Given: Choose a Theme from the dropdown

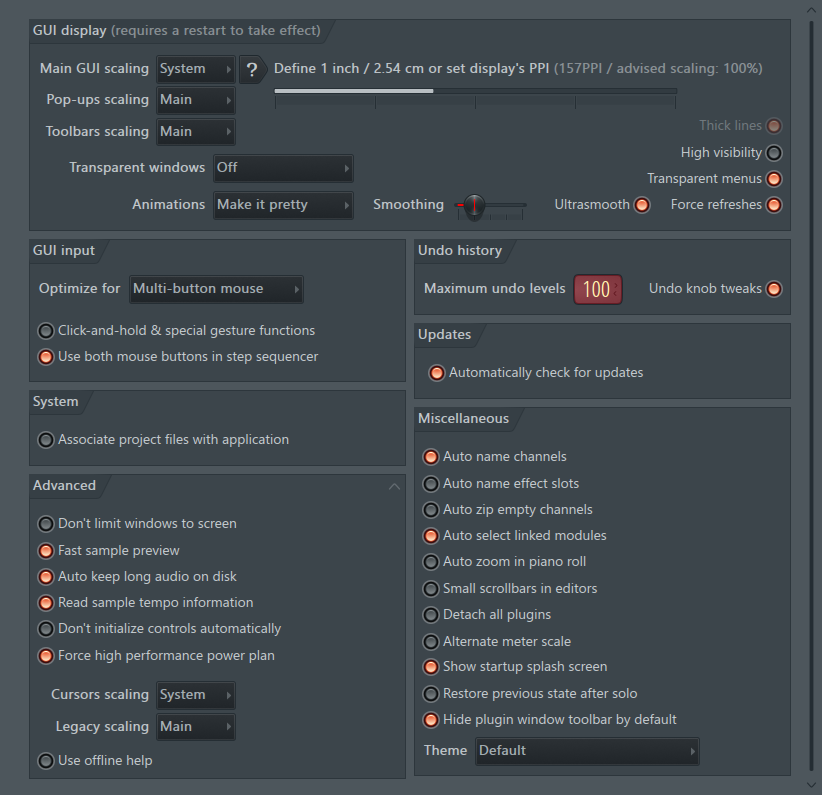Looking at the screenshot, I should (587, 751).
